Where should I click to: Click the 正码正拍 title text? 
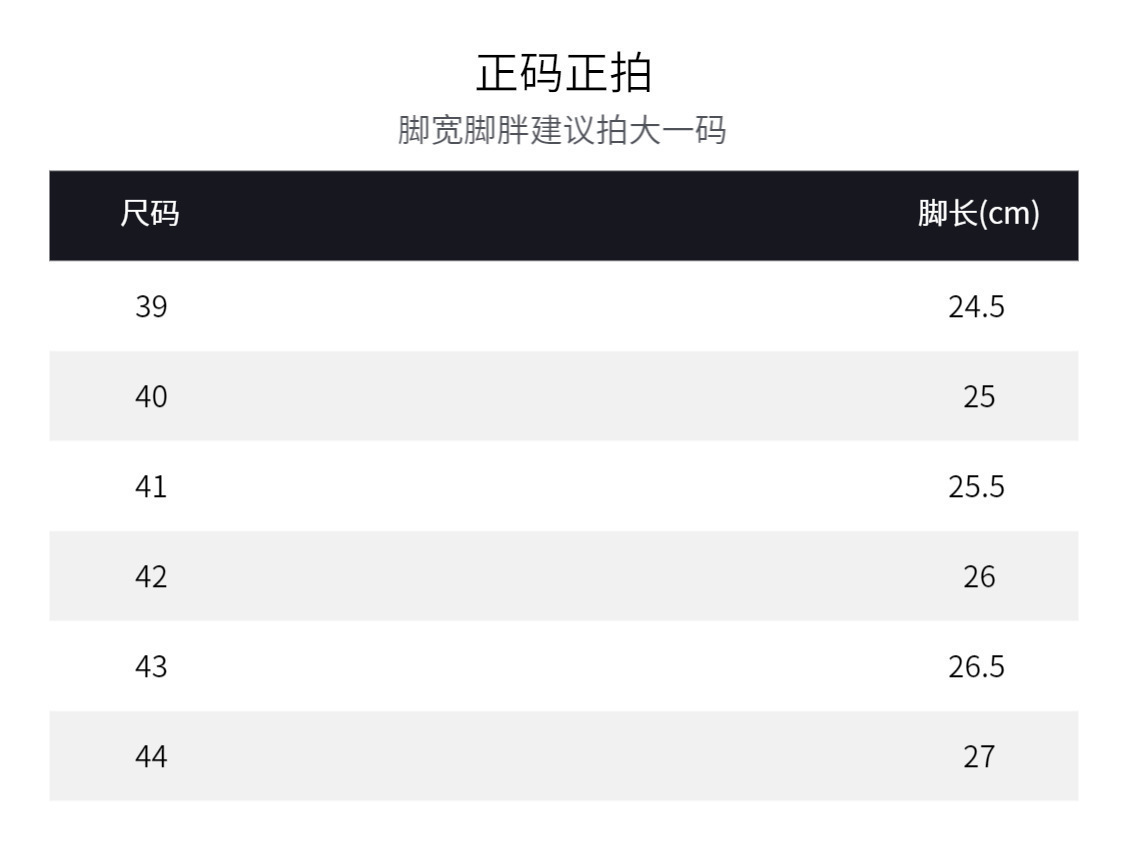click(x=563, y=73)
